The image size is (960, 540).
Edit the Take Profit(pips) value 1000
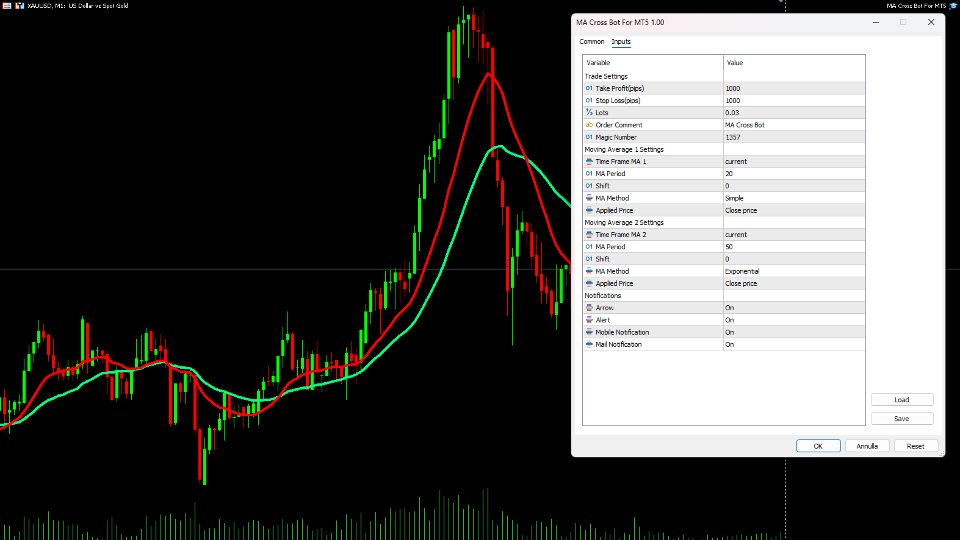[x=794, y=88]
